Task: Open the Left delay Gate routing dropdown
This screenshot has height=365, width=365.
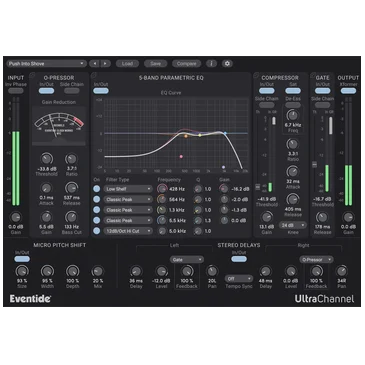Action: tap(187, 259)
